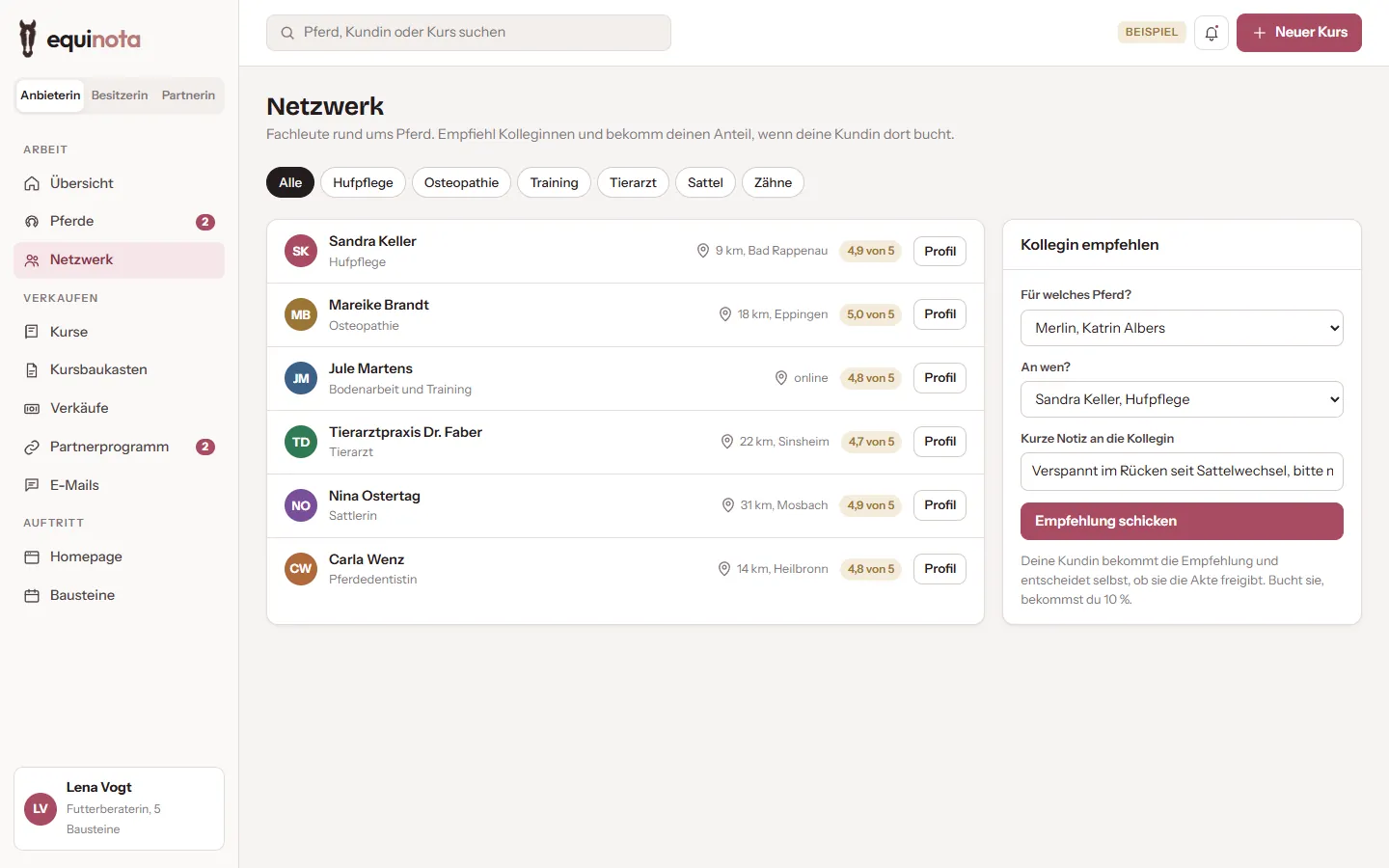Click Carla Wenz's CW avatar
The height and width of the screenshot is (868, 1389).
click(x=301, y=569)
